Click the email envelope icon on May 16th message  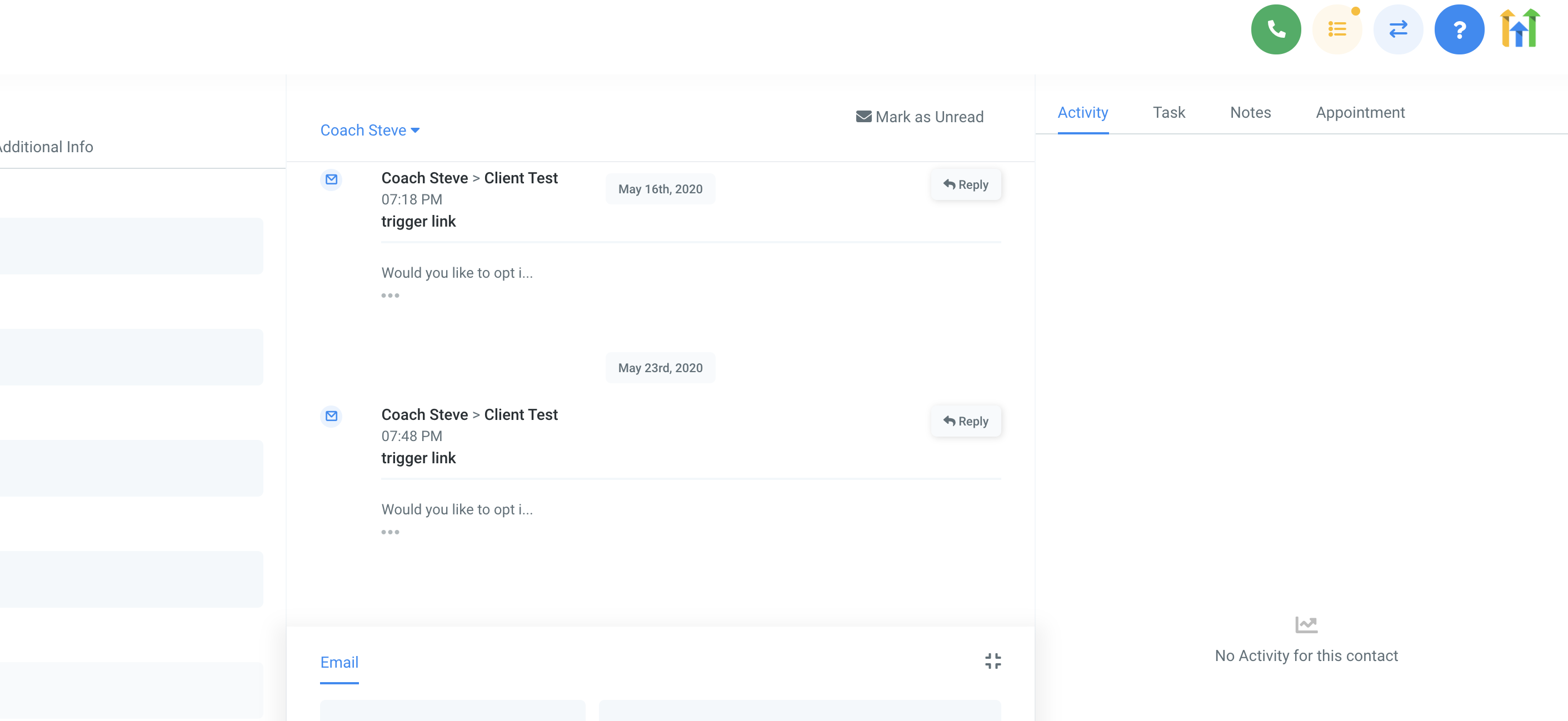tap(331, 179)
